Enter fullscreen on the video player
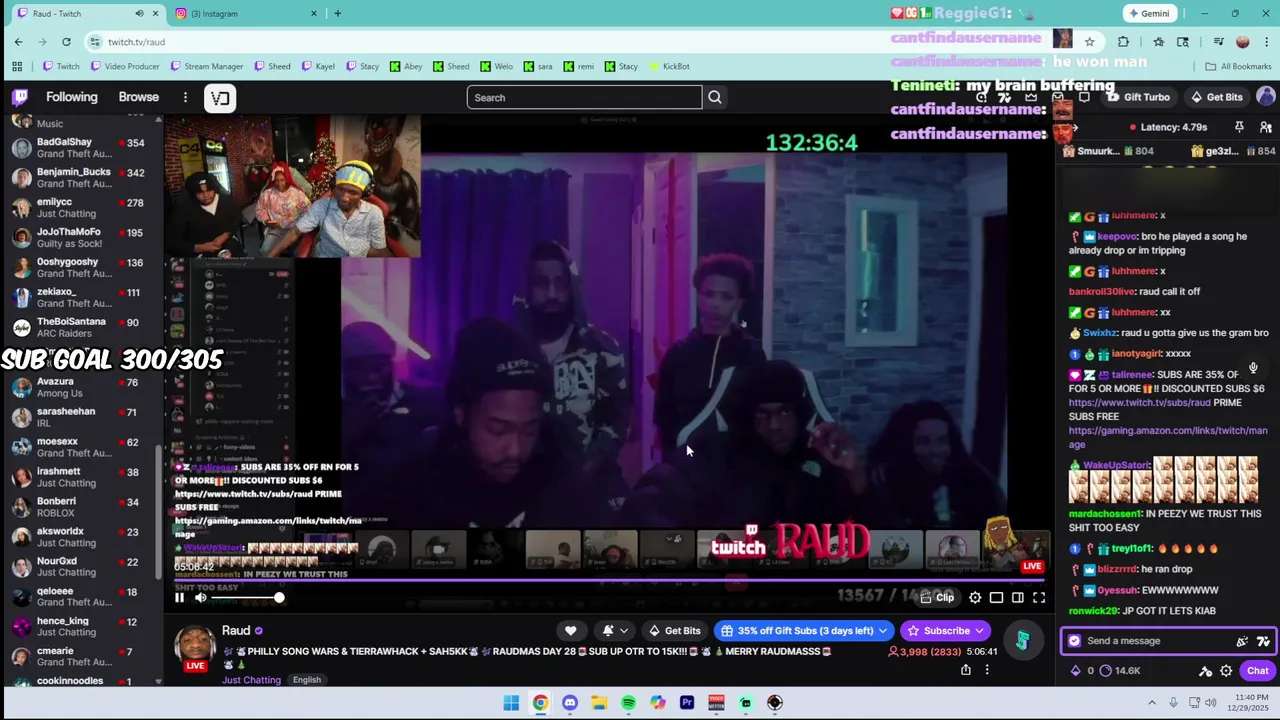Screen dimensions: 1280x720 [1039, 598]
